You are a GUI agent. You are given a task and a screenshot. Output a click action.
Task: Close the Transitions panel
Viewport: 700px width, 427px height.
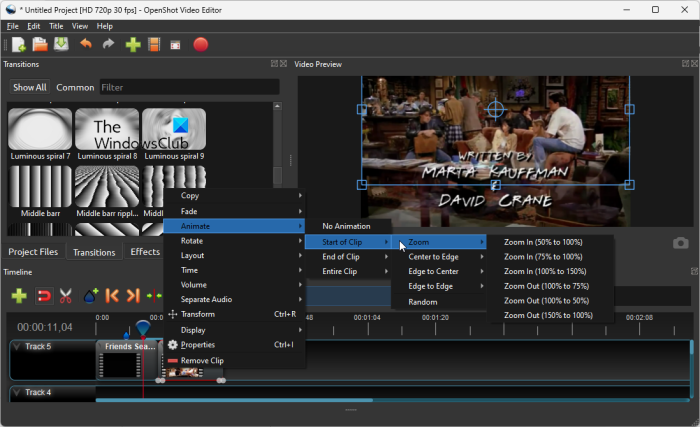(283, 64)
